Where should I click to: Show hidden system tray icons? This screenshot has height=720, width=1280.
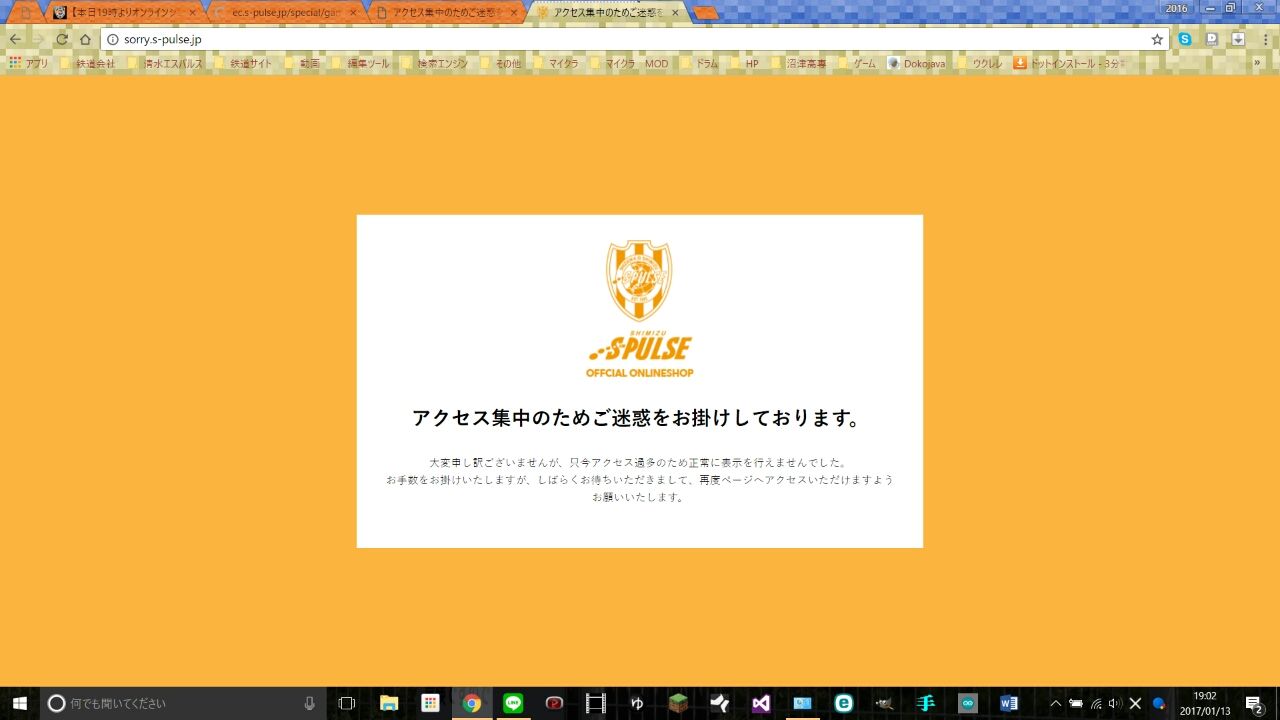(1055, 703)
